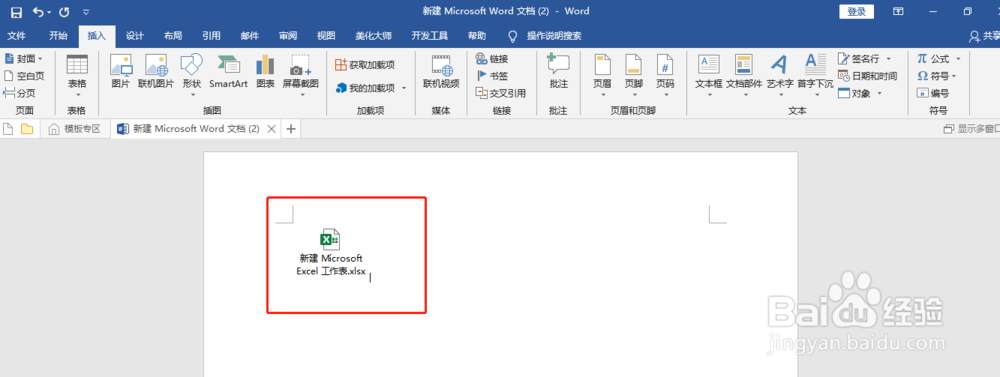The width and height of the screenshot is (1000, 377).
Task: Insert a 封面 cover page
Action: 24,59
